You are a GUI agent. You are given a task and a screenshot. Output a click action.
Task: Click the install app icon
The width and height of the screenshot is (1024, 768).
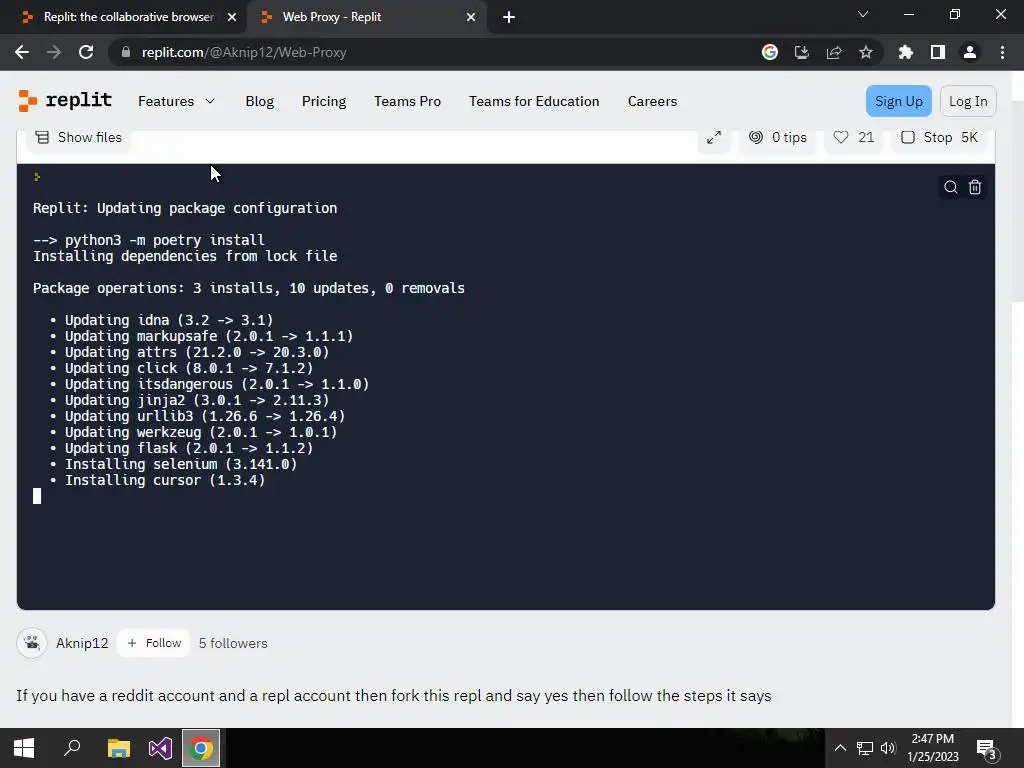[802, 52]
